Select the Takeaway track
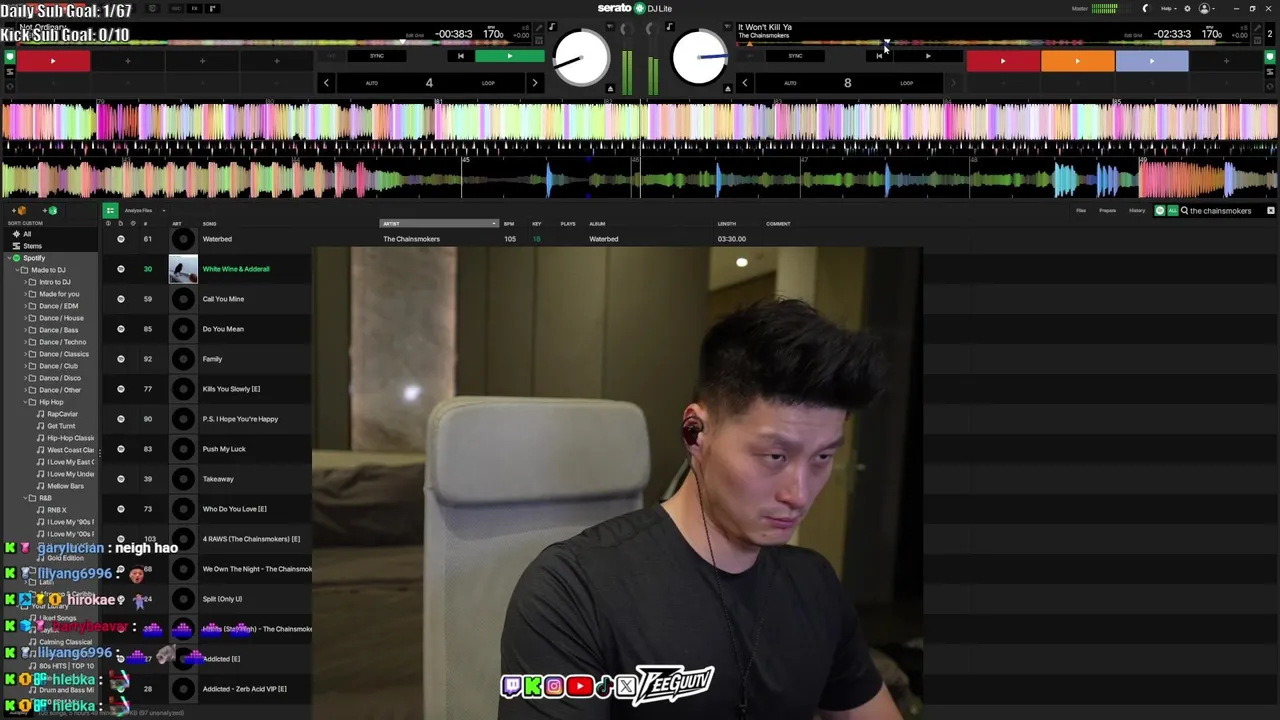1280x720 pixels. coord(218,479)
